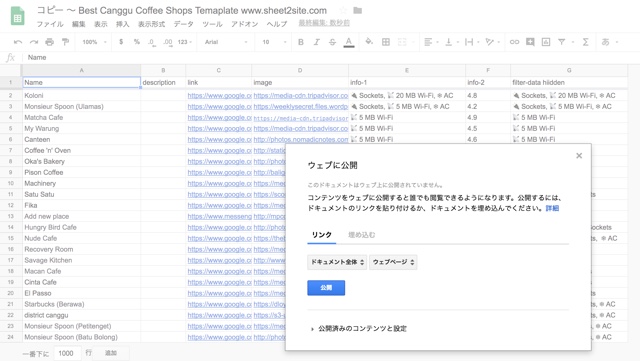Open the ヘルプ menu

coord(277,24)
